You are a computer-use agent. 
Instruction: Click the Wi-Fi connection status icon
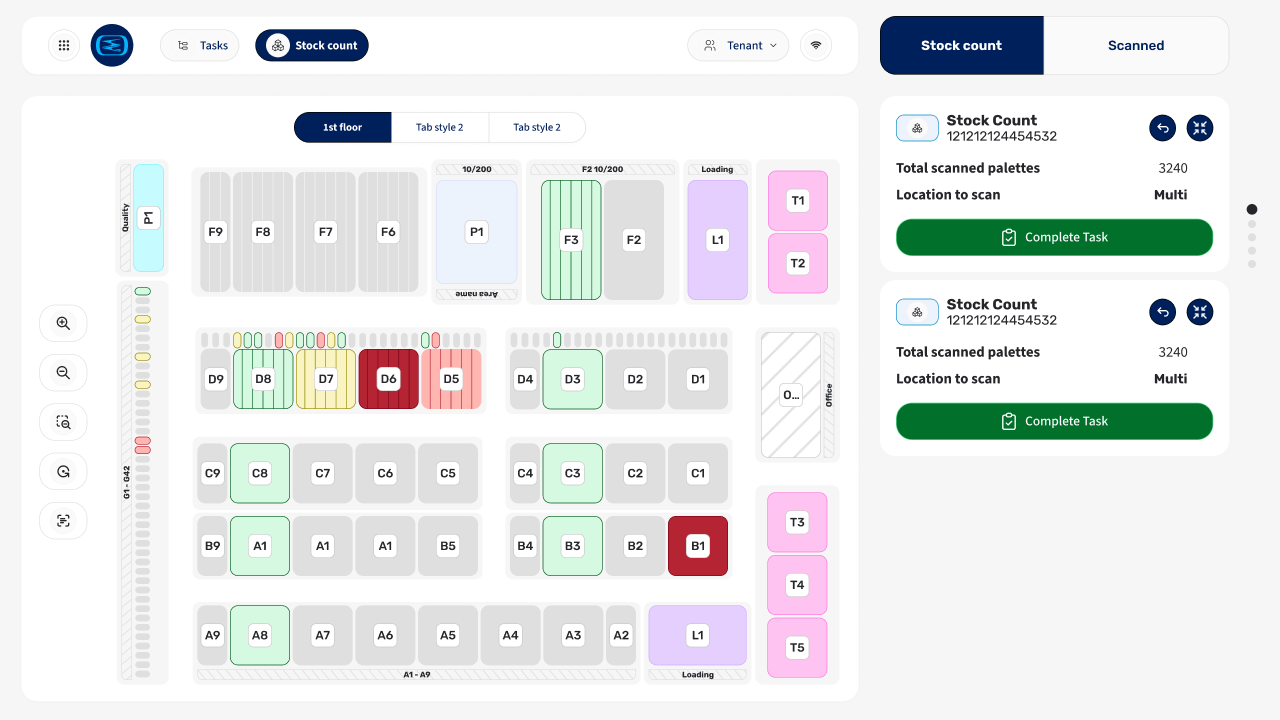[x=816, y=45]
